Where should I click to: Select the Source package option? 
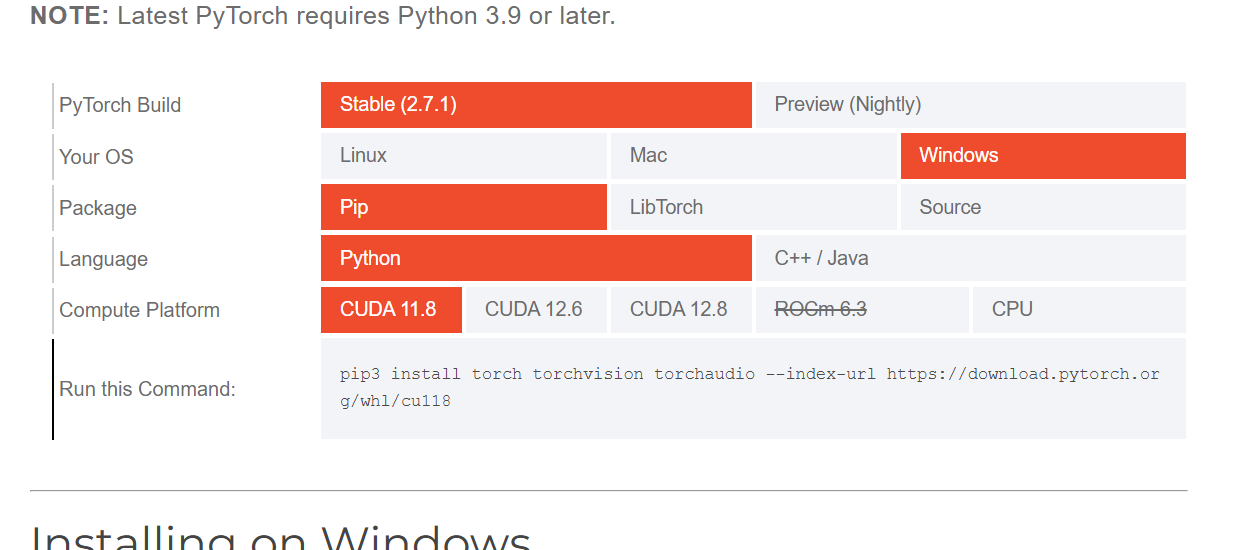click(x=1043, y=207)
